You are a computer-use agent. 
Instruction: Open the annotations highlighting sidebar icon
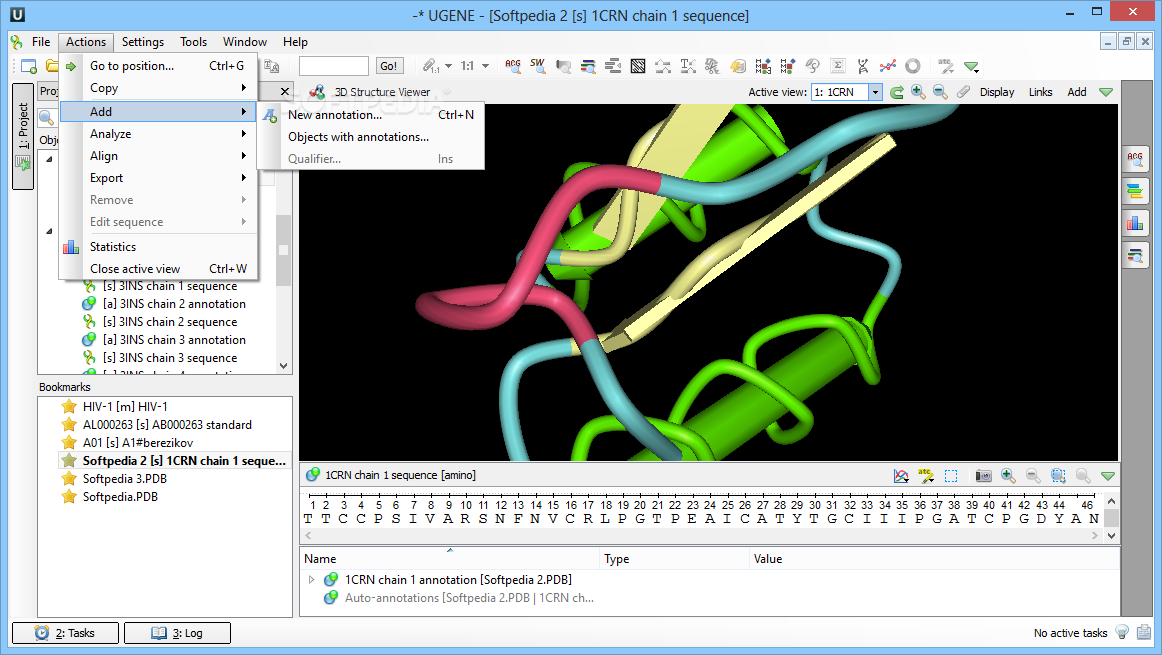[1135, 190]
